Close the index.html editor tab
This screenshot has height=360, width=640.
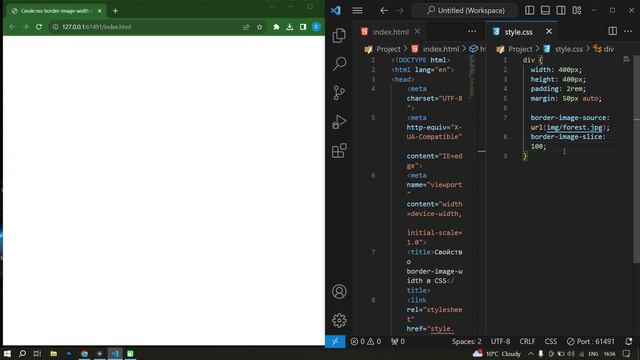417,31
